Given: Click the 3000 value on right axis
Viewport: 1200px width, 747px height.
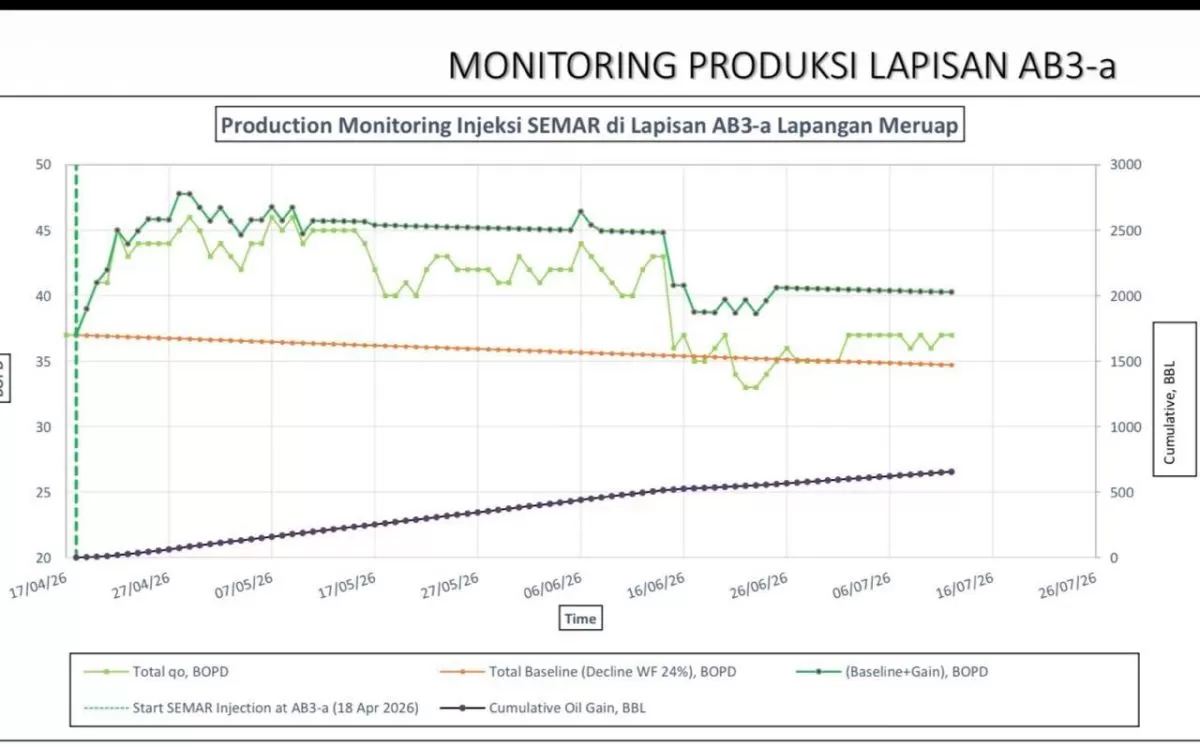Looking at the screenshot, I should click(1124, 164).
